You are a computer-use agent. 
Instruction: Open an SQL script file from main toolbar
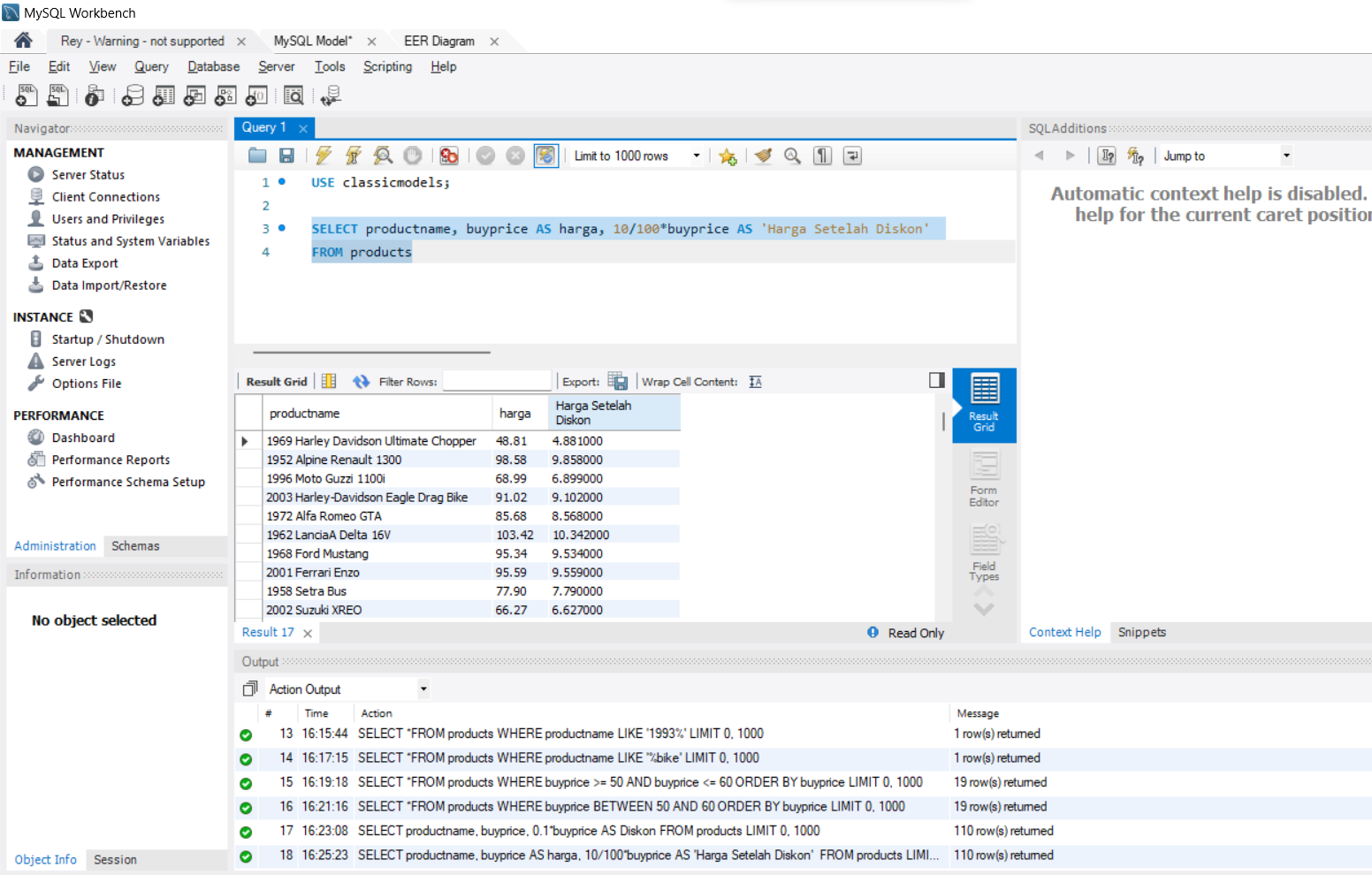click(58, 95)
